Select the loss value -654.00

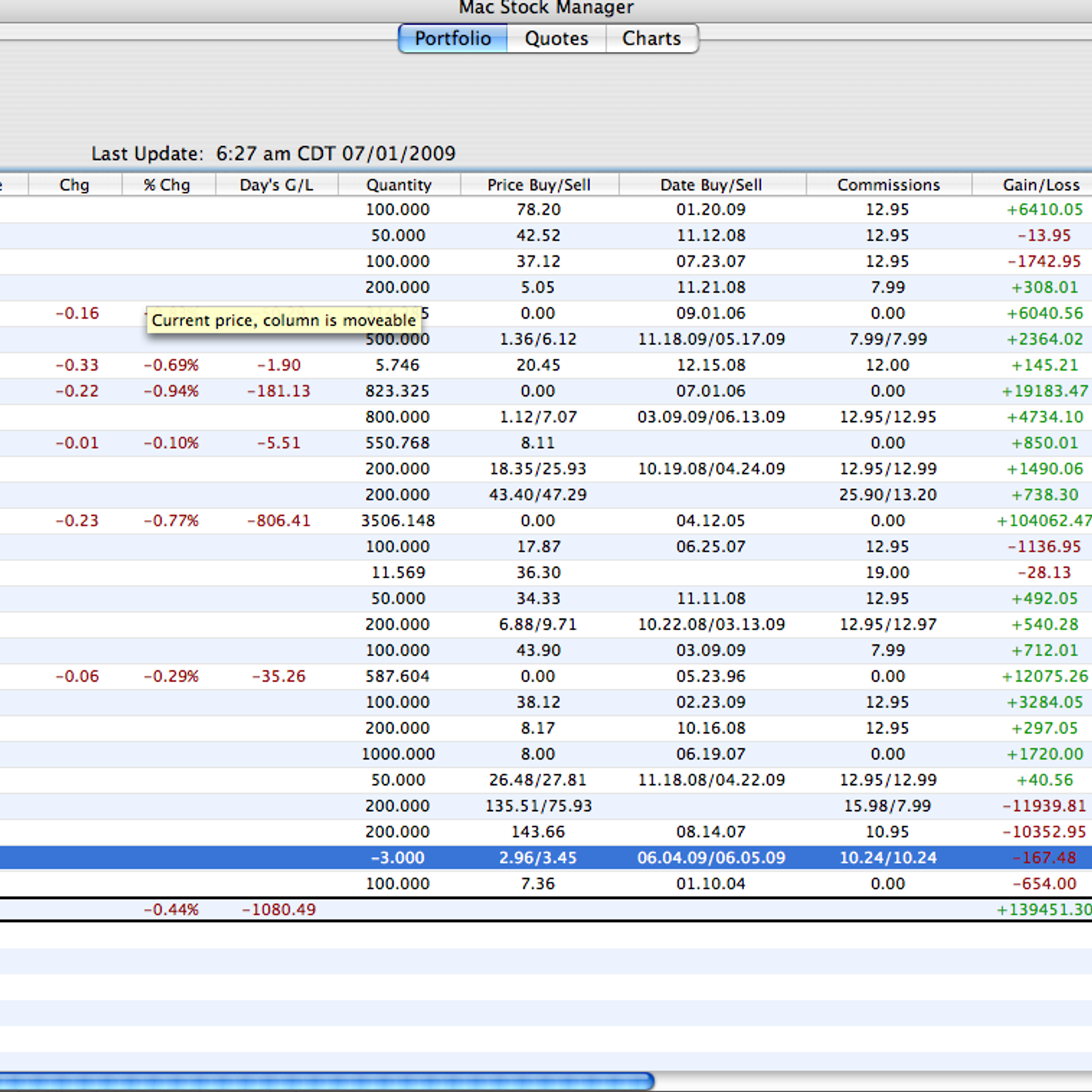[1044, 884]
